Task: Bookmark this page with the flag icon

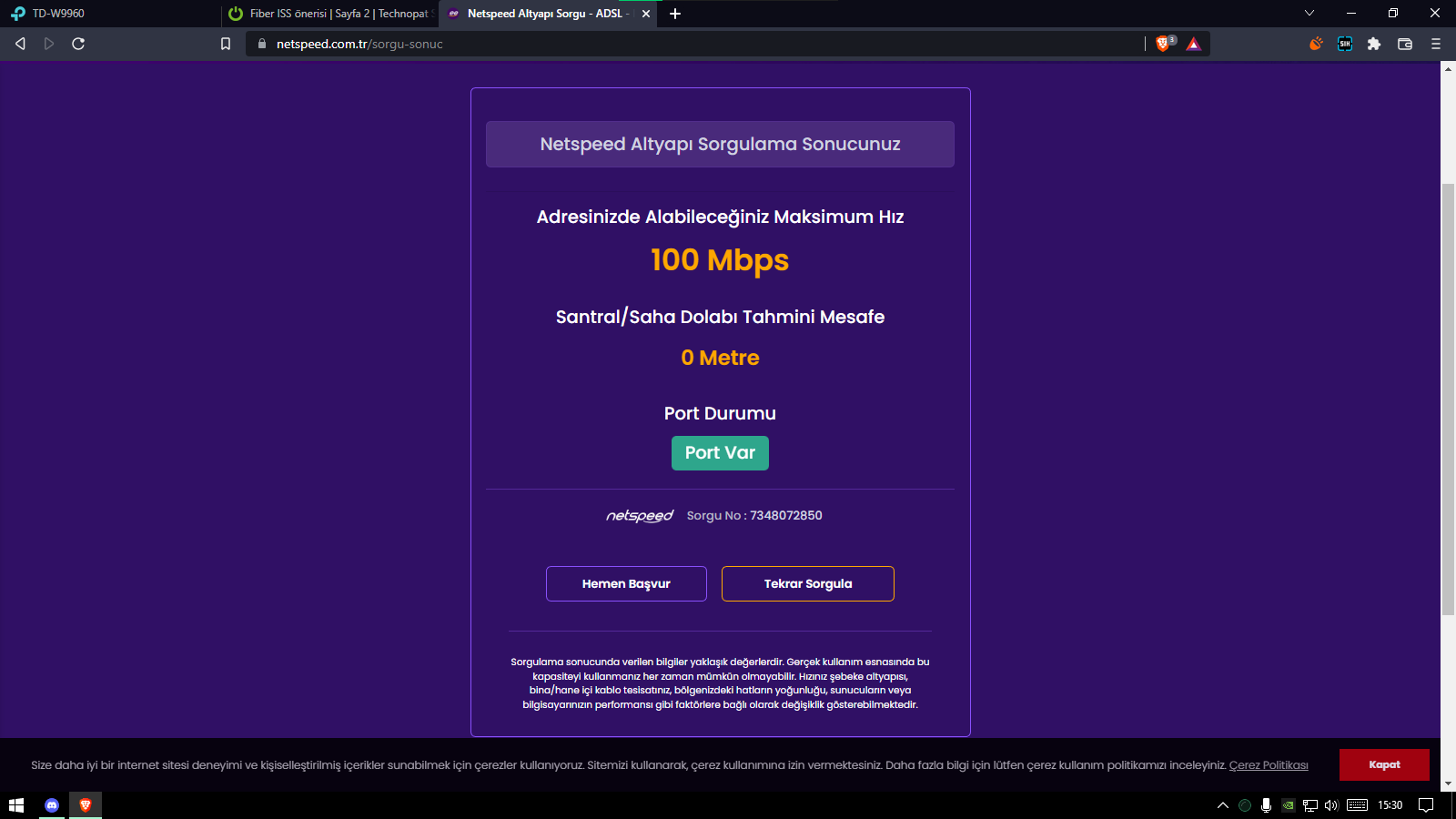Action: click(224, 43)
